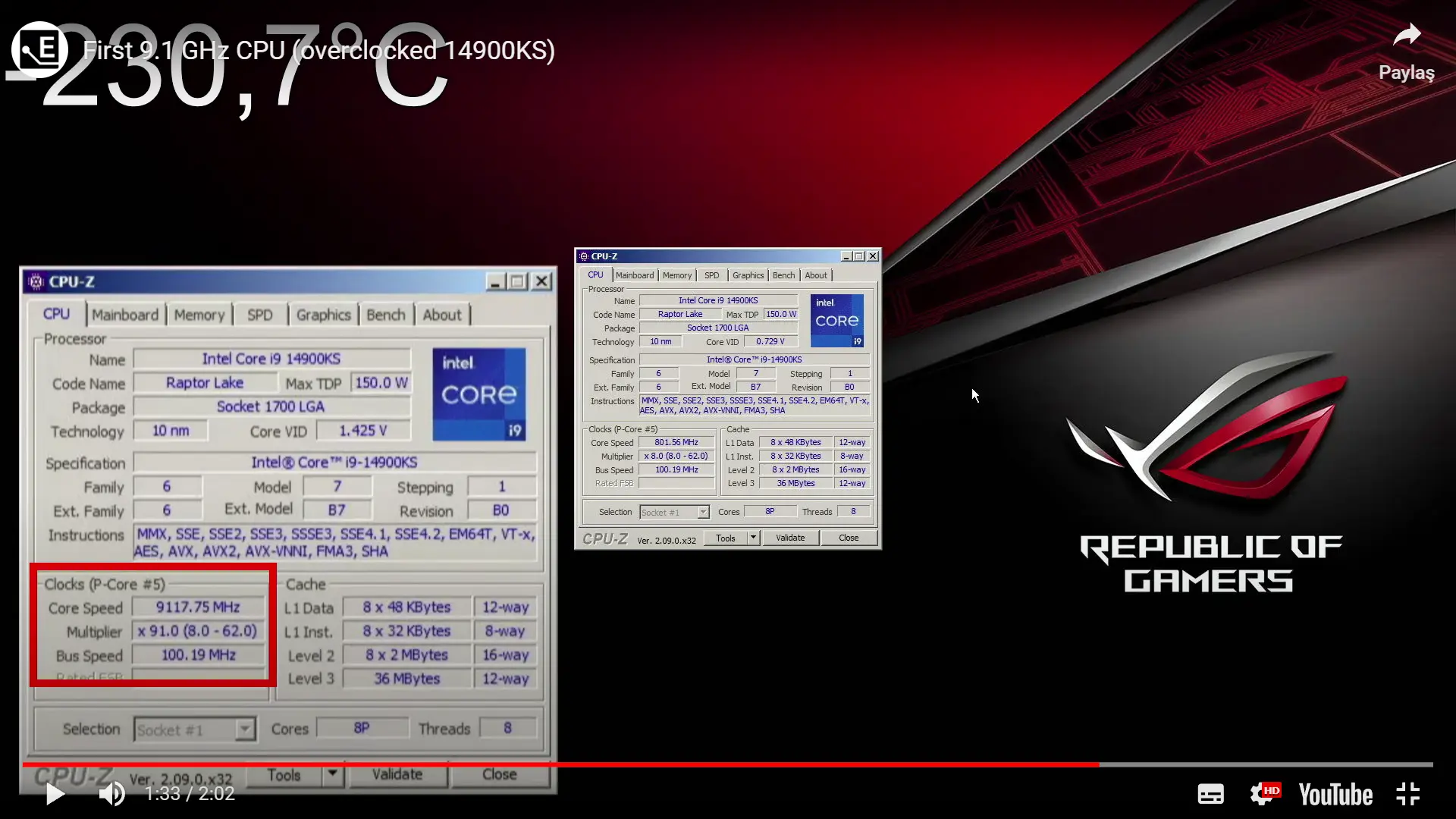Open Socket #1 selection dropdown in large CPU-Z
Image resolution: width=1456 pixels, height=819 pixels.
tap(195, 730)
